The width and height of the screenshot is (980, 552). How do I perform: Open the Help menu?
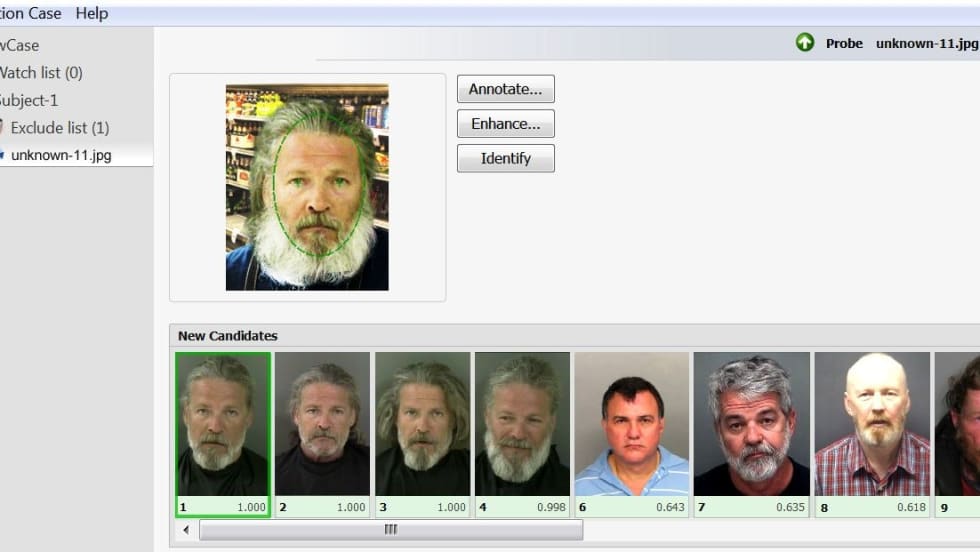click(x=91, y=13)
